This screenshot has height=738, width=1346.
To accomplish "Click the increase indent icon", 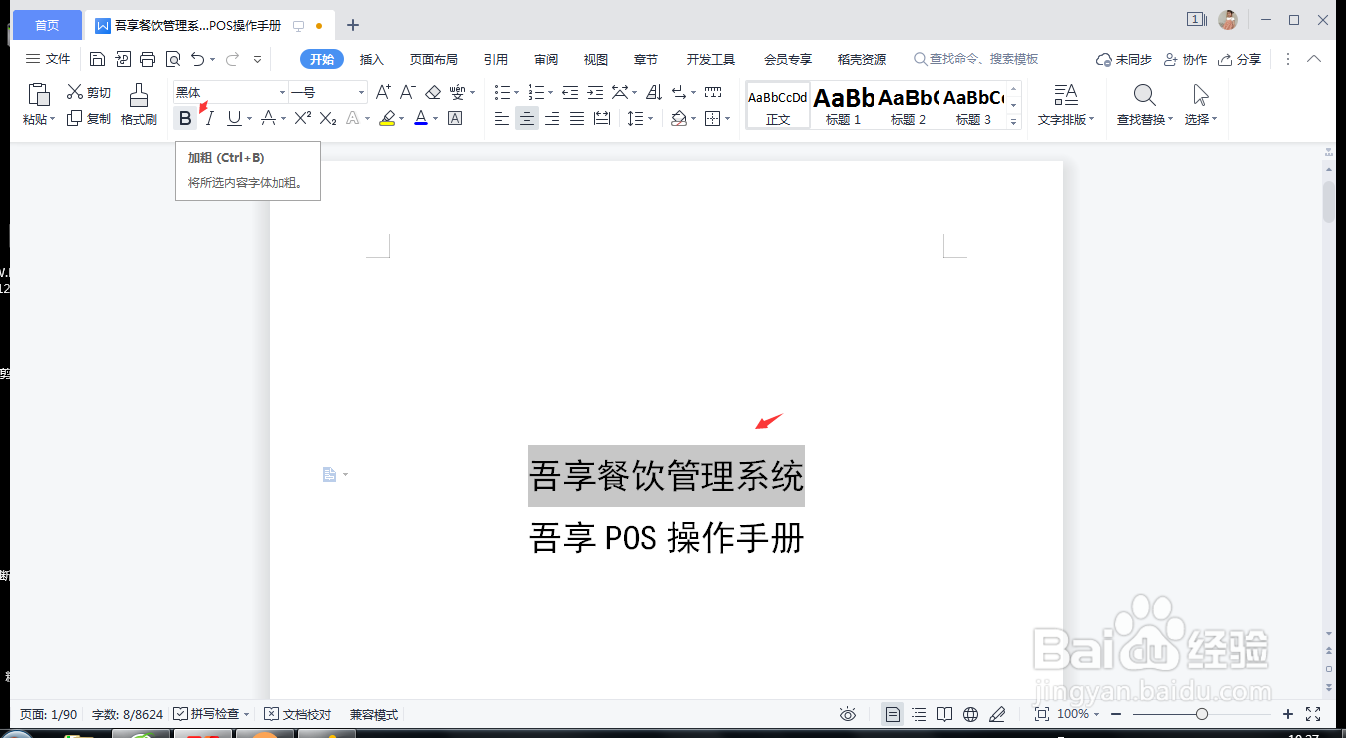I will point(595,92).
